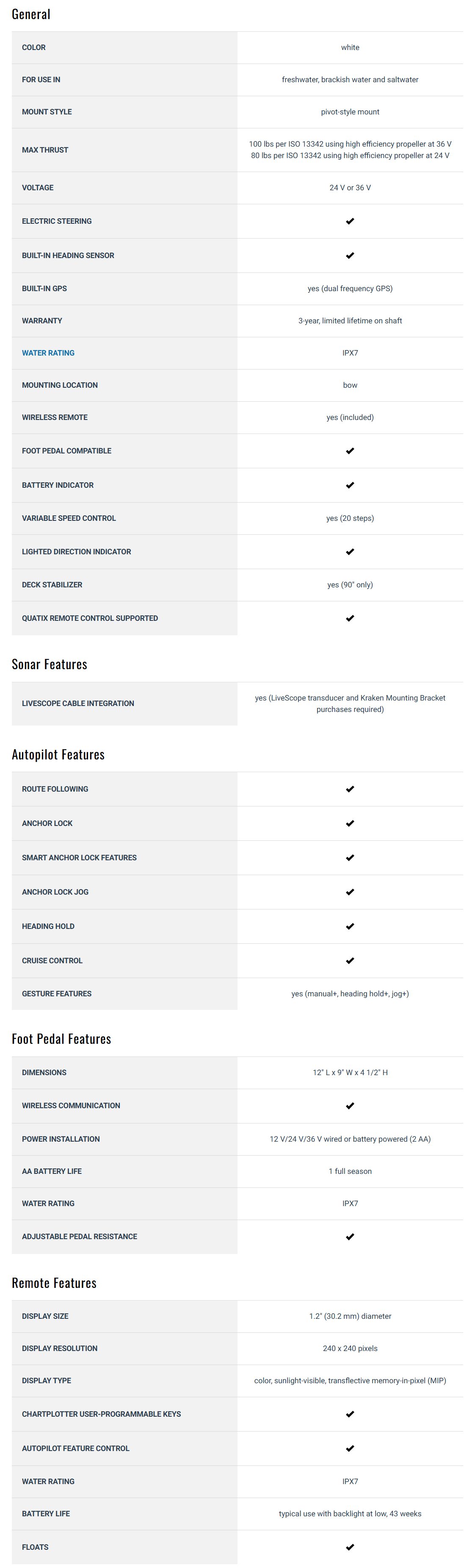Screen dimensions: 464x1568
Task: Click the Cruise Control checkmark icon
Action: point(350,961)
